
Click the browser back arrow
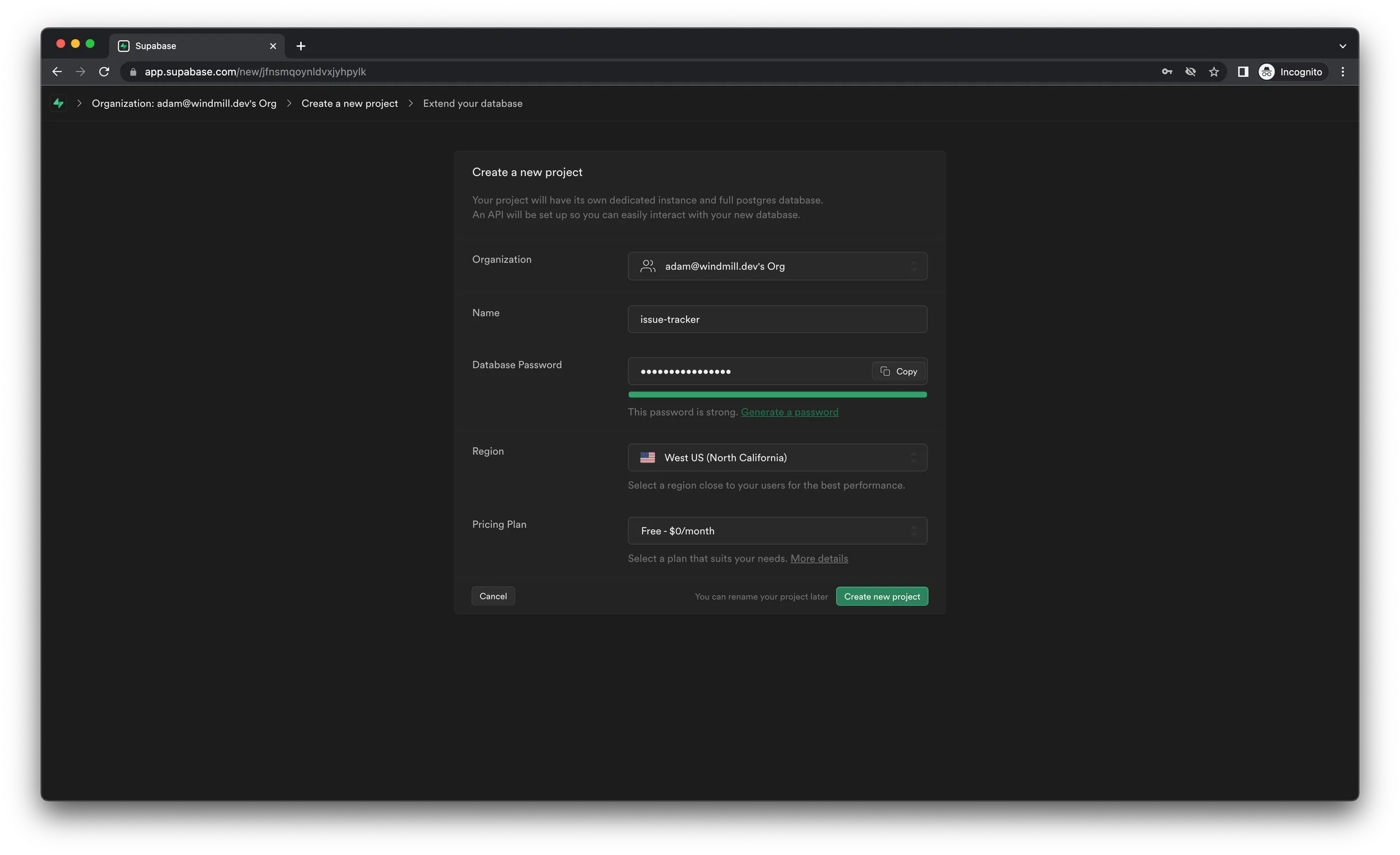click(x=57, y=72)
